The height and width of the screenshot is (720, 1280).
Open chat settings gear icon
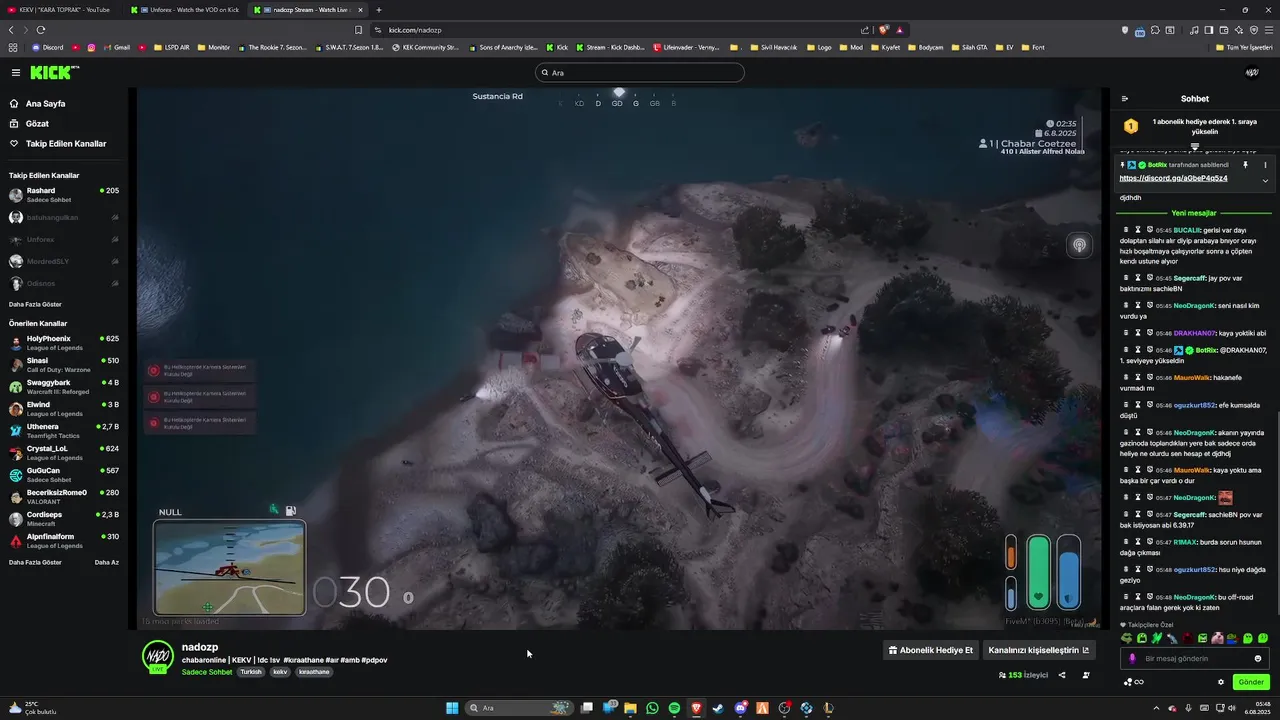[1221, 682]
